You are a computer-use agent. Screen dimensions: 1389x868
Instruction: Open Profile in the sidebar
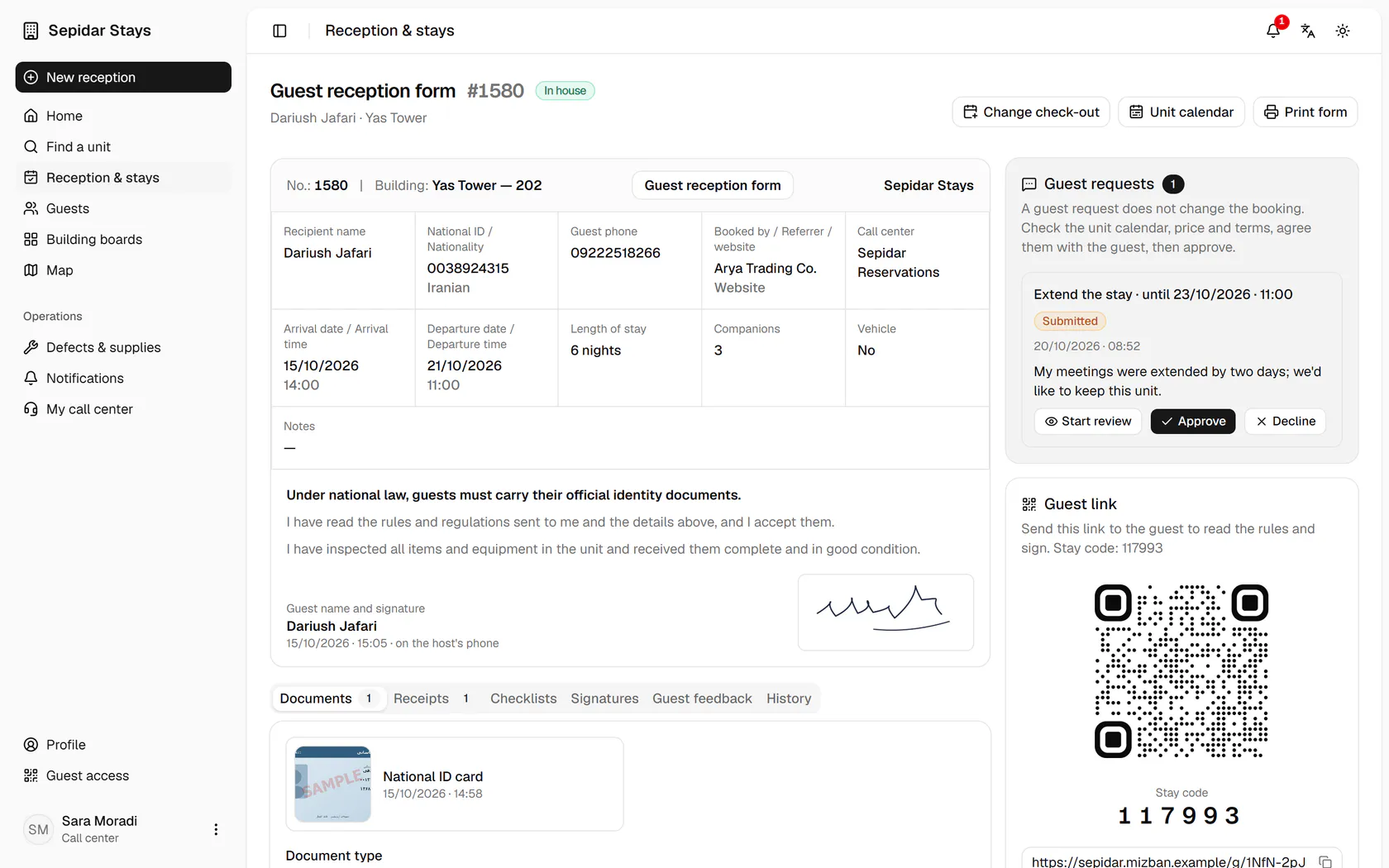(123, 745)
